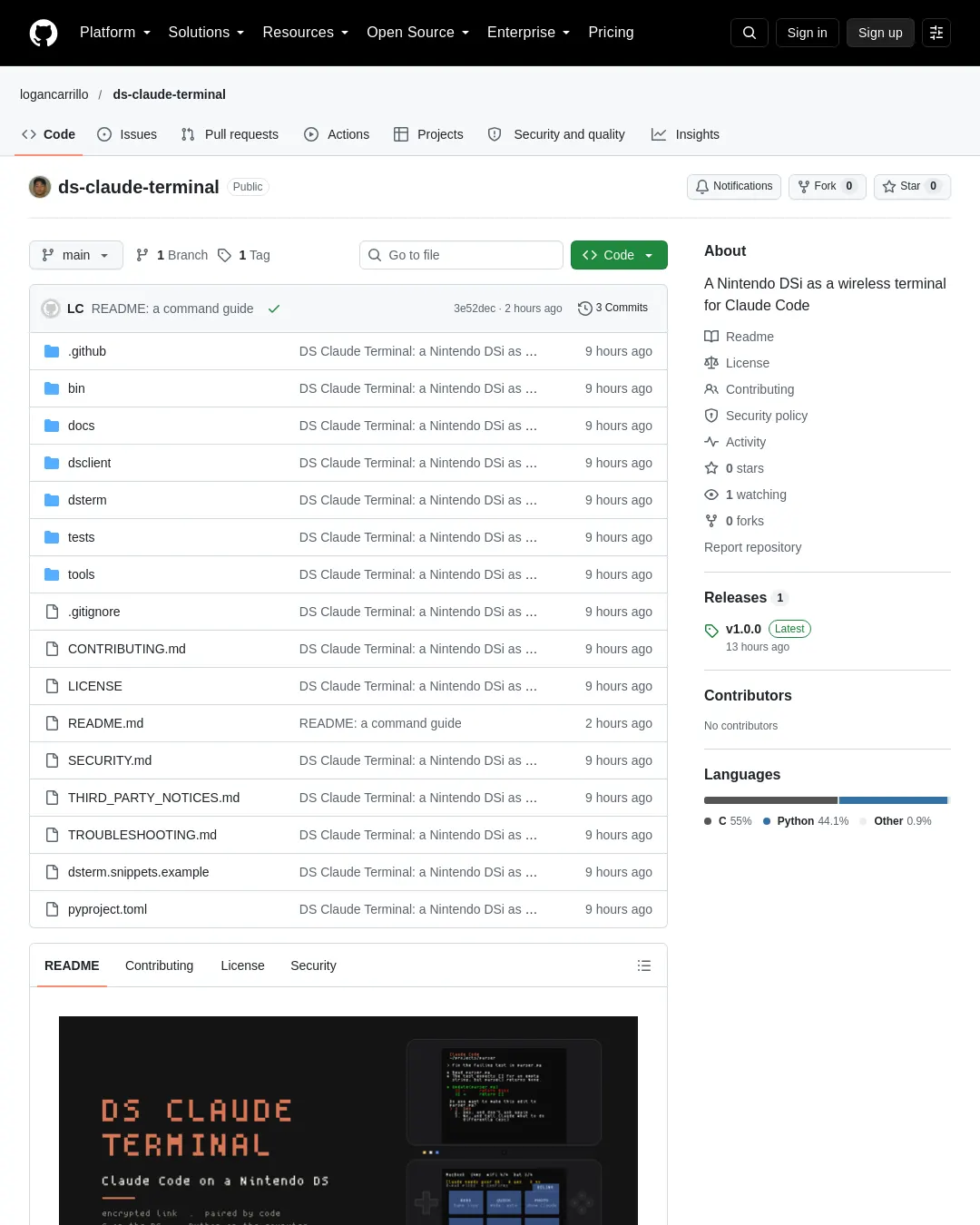Open the bin folder

coord(76,388)
